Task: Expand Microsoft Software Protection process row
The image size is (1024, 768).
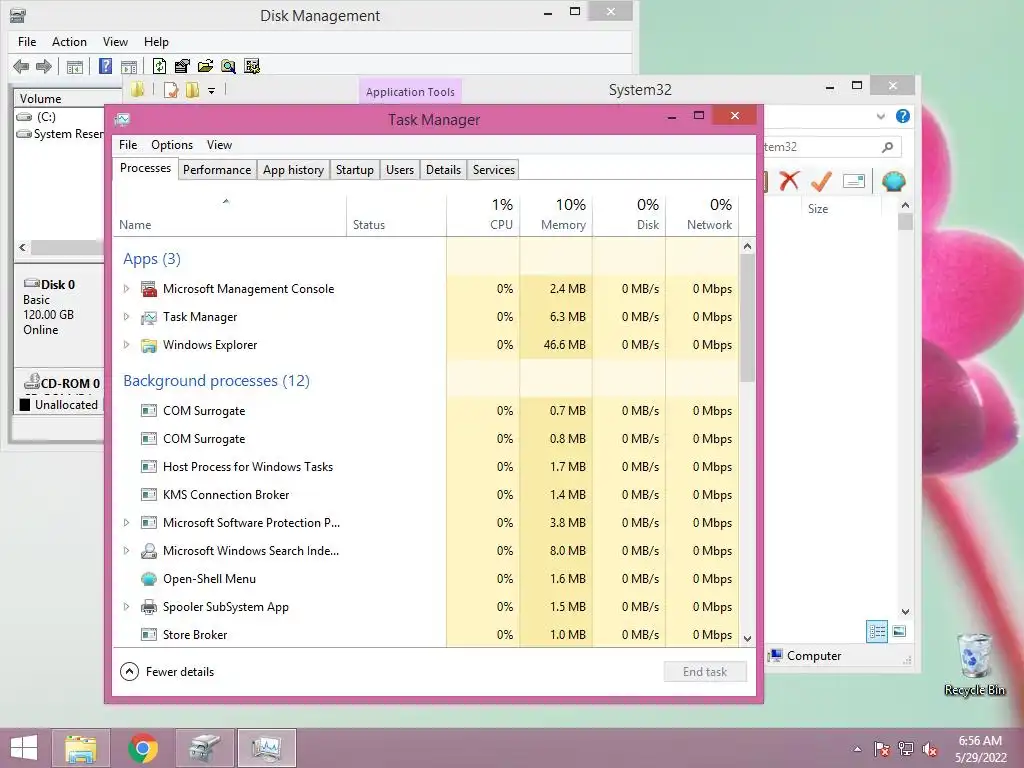Action: click(127, 522)
